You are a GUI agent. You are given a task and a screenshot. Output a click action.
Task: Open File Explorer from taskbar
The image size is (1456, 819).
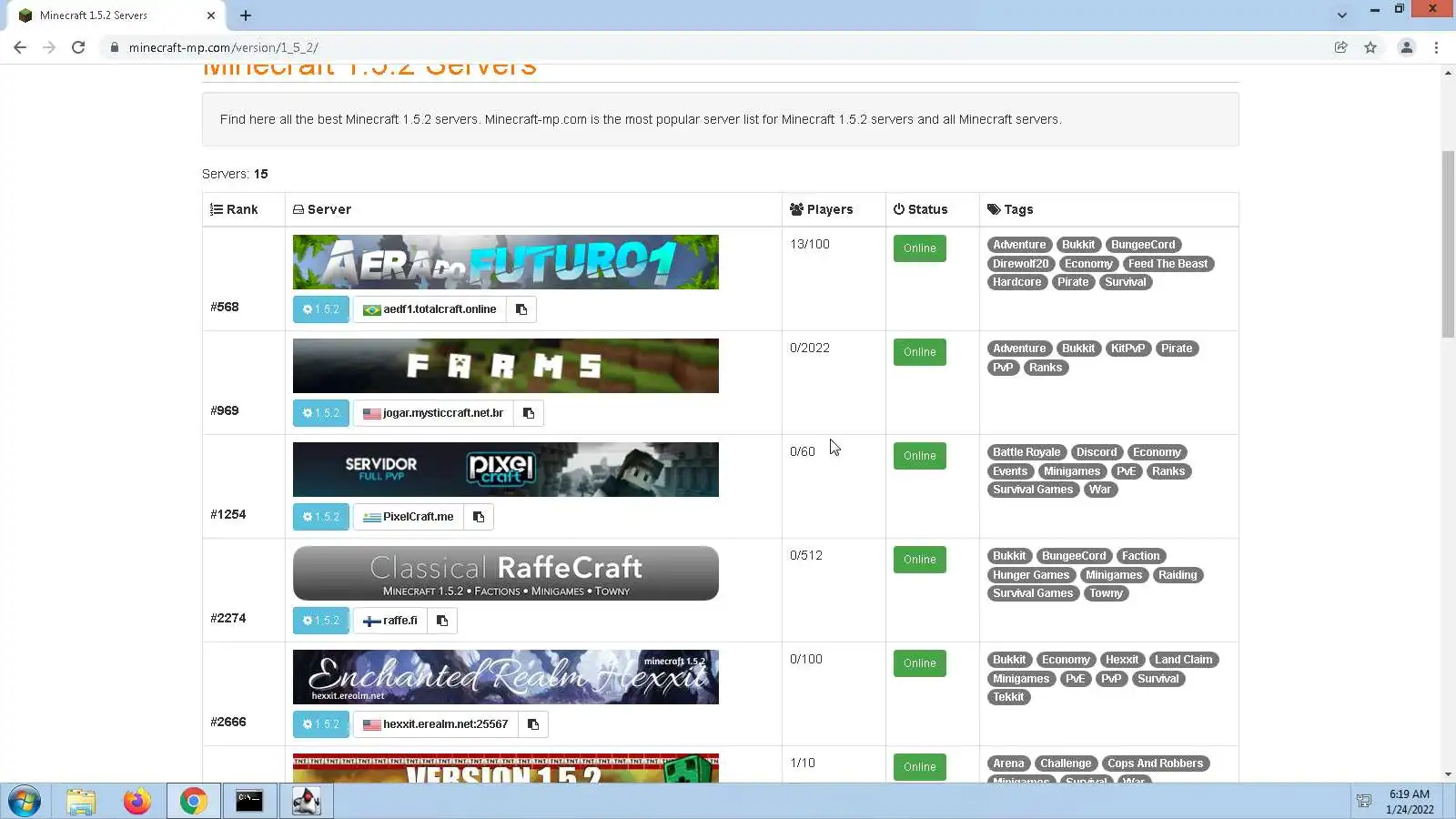81,802
